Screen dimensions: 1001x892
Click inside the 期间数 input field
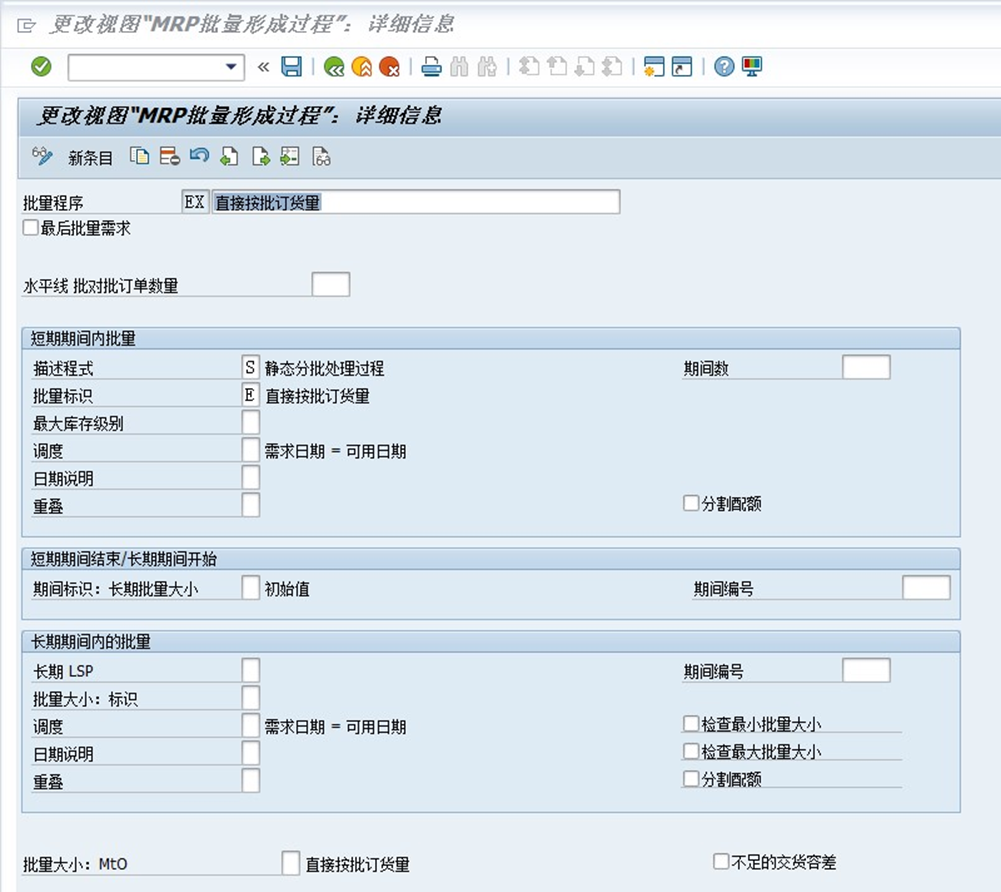865,367
